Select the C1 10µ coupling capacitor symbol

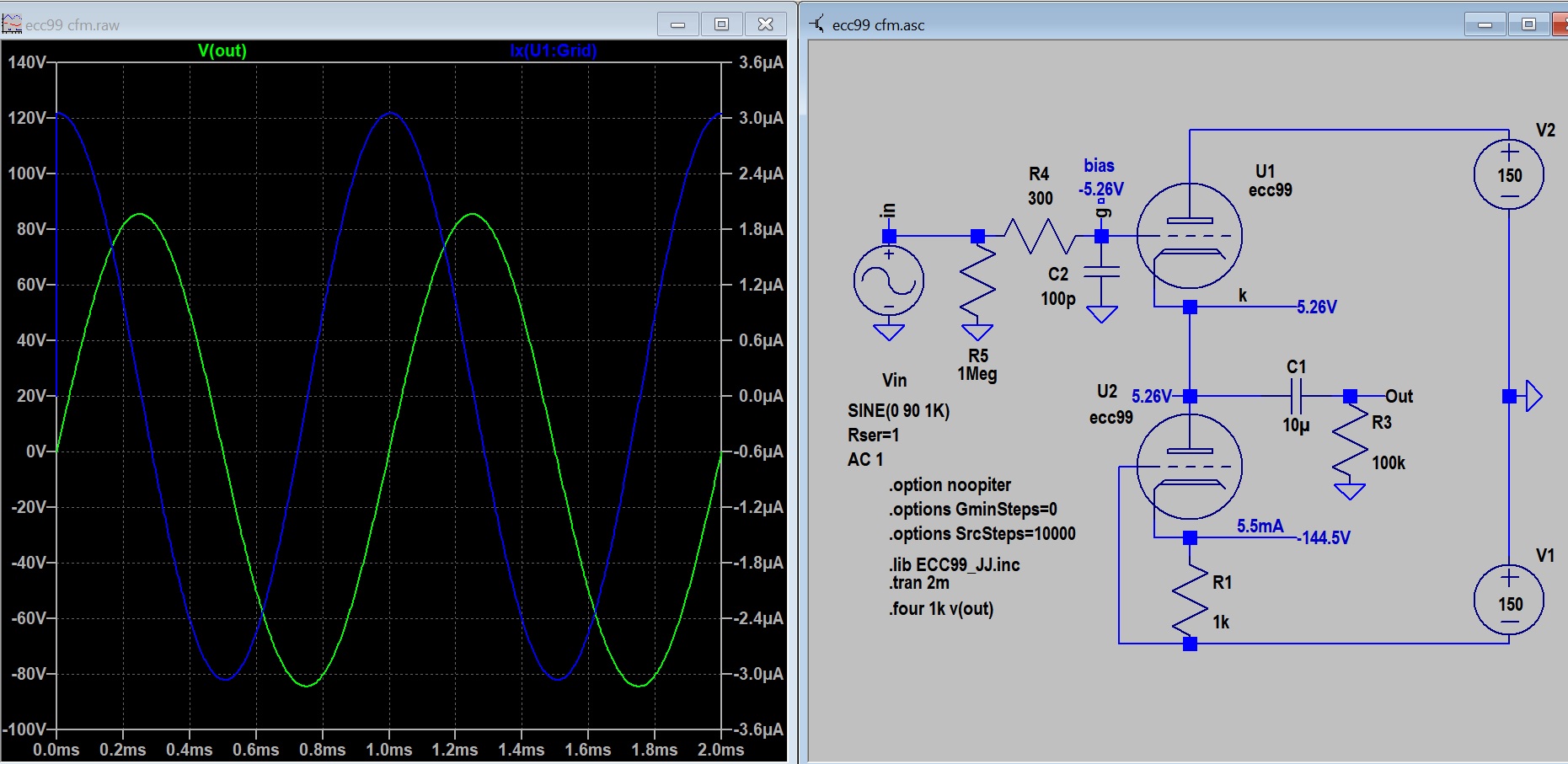pos(1297,396)
